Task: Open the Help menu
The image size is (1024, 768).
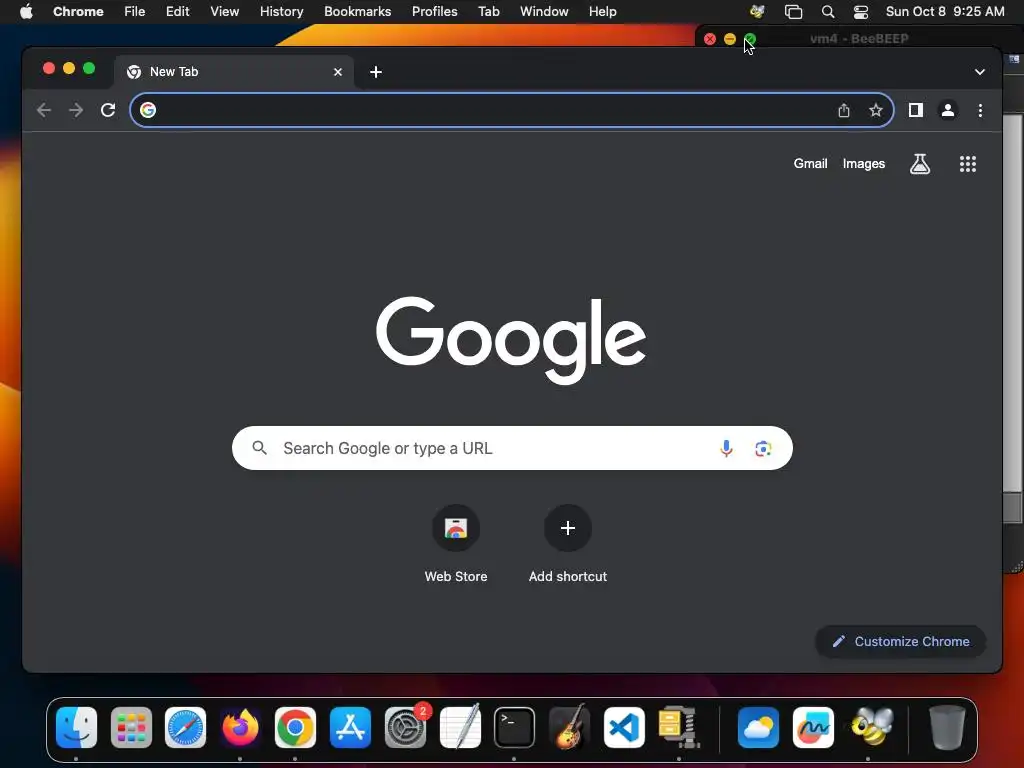Action: pos(602,12)
